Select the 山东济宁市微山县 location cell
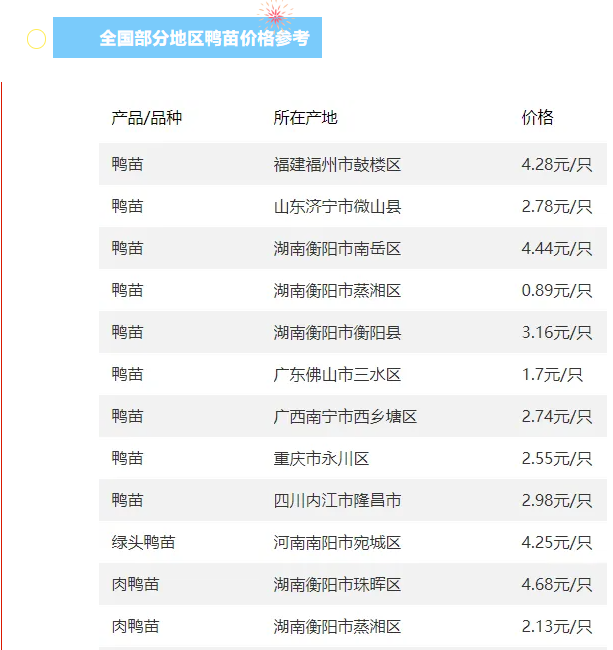This screenshot has width=613, height=650. point(337,207)
